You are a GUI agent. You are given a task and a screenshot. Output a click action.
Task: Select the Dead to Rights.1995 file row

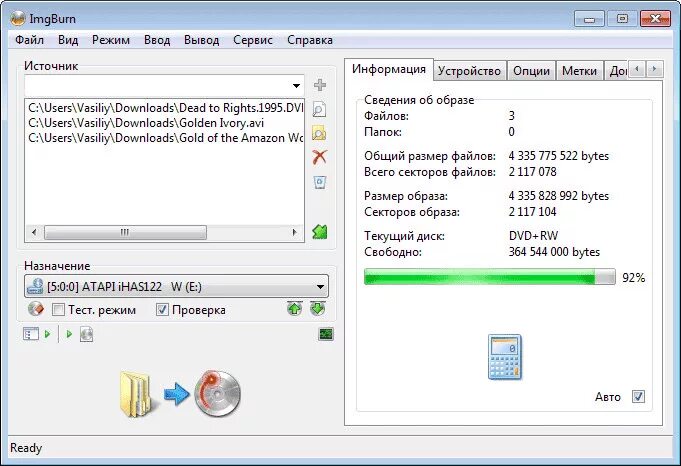click(x=165, y=108)
